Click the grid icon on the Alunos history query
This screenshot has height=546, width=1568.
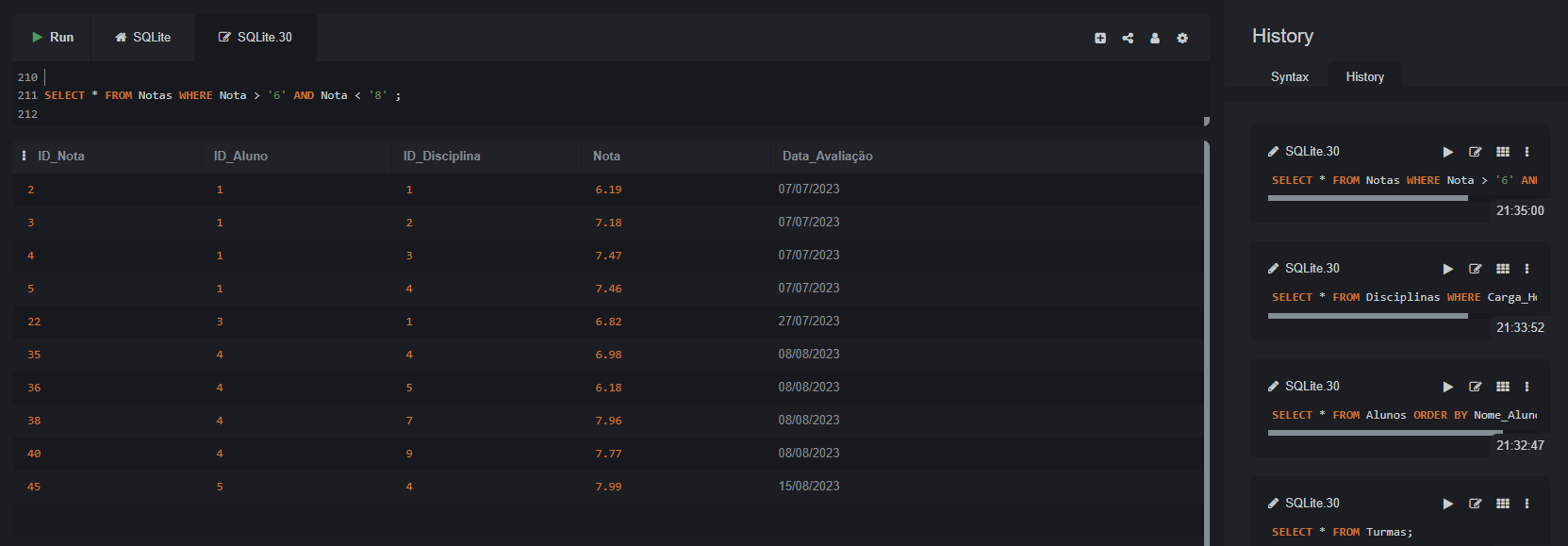coord(1503,387)
